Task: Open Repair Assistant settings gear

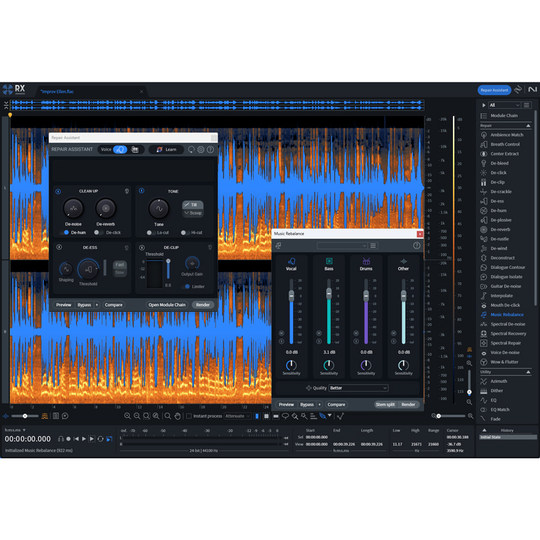Action: click(200, 149)
